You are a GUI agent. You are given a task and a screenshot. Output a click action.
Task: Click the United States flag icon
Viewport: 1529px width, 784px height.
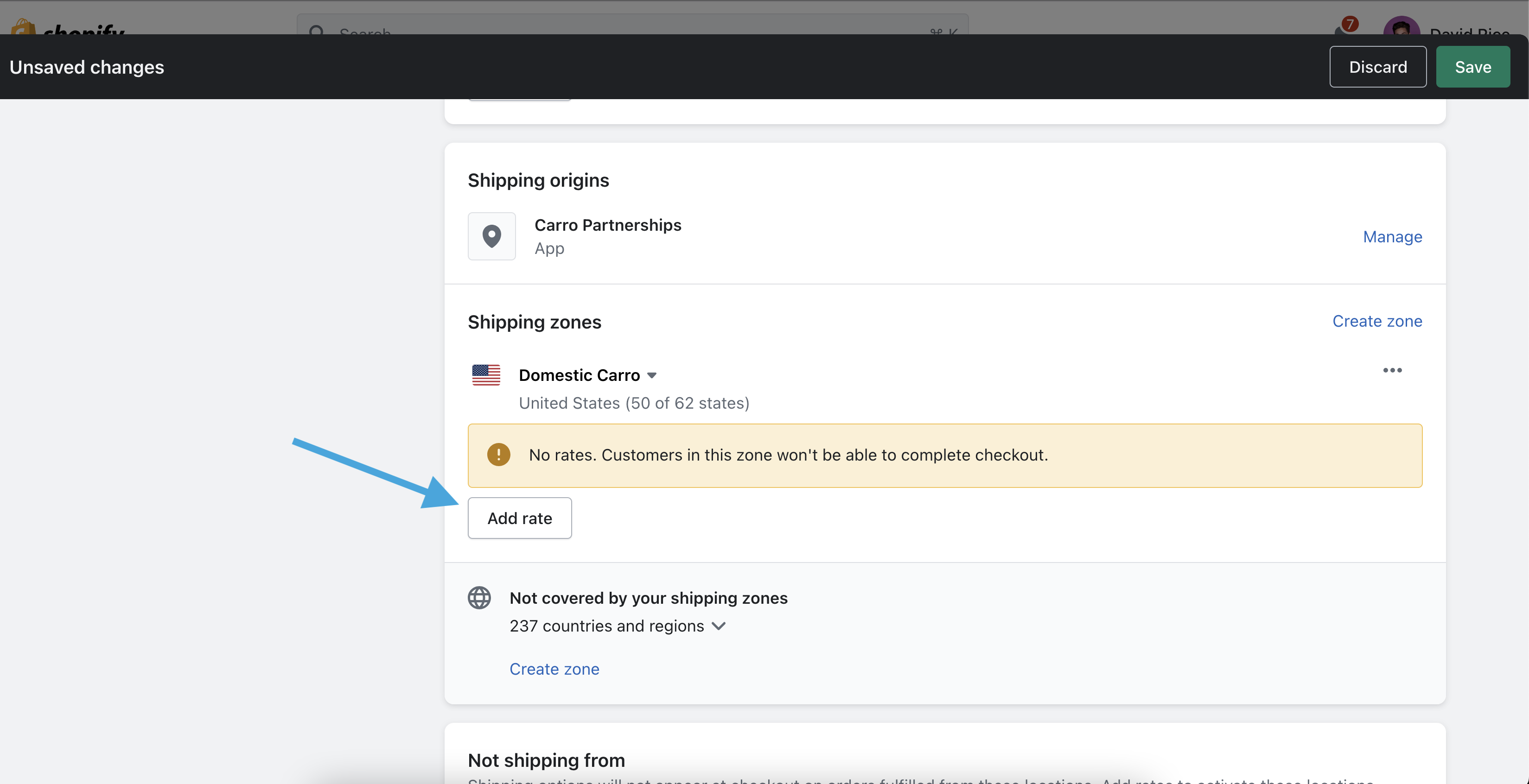[485, 375]
